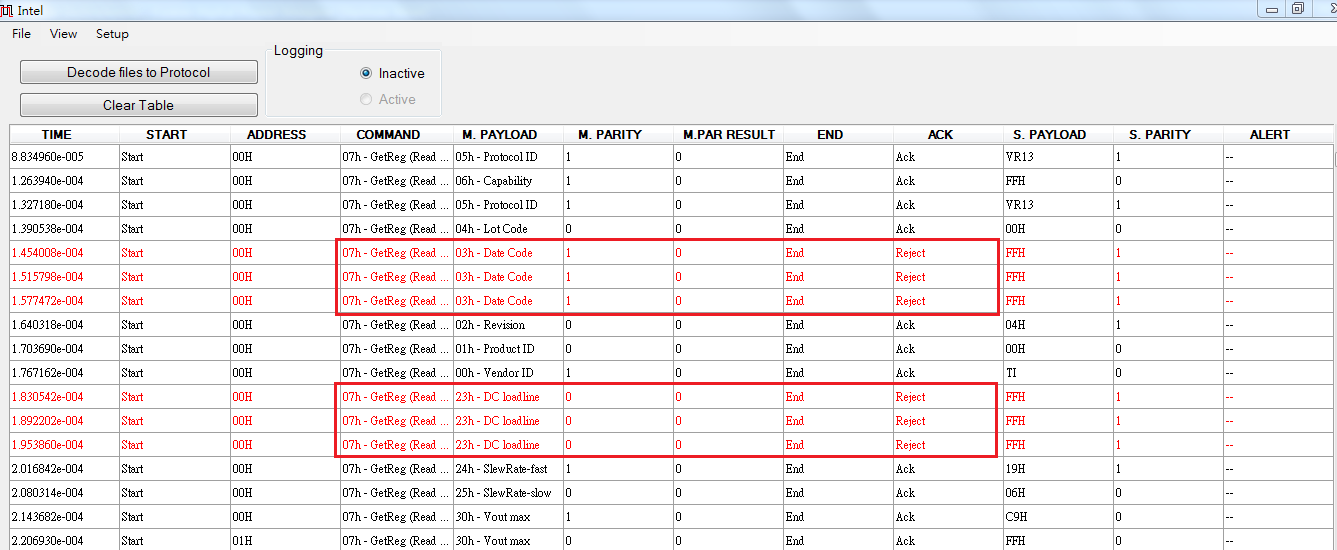Restore the Intel window size

pos(1298,9)
